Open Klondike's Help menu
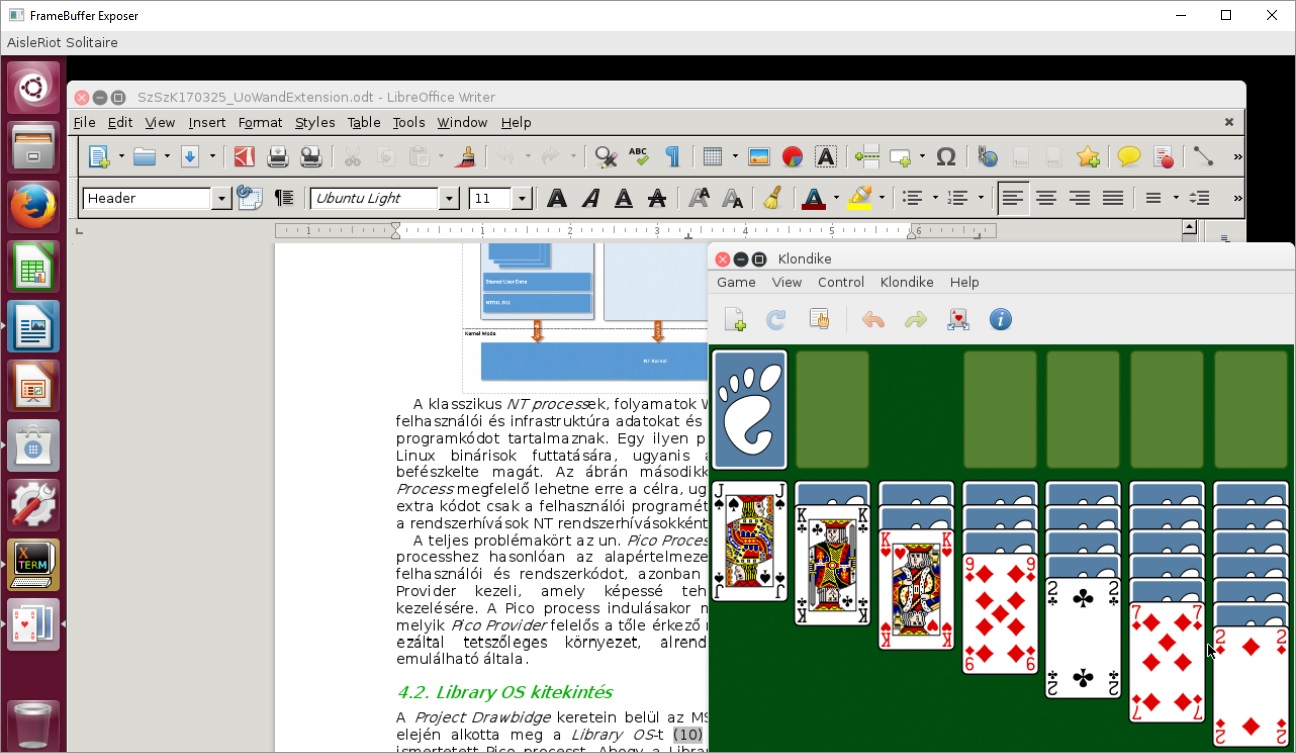Image resolution: width=1296 pixels, height=753 pixels. point(964,282)
